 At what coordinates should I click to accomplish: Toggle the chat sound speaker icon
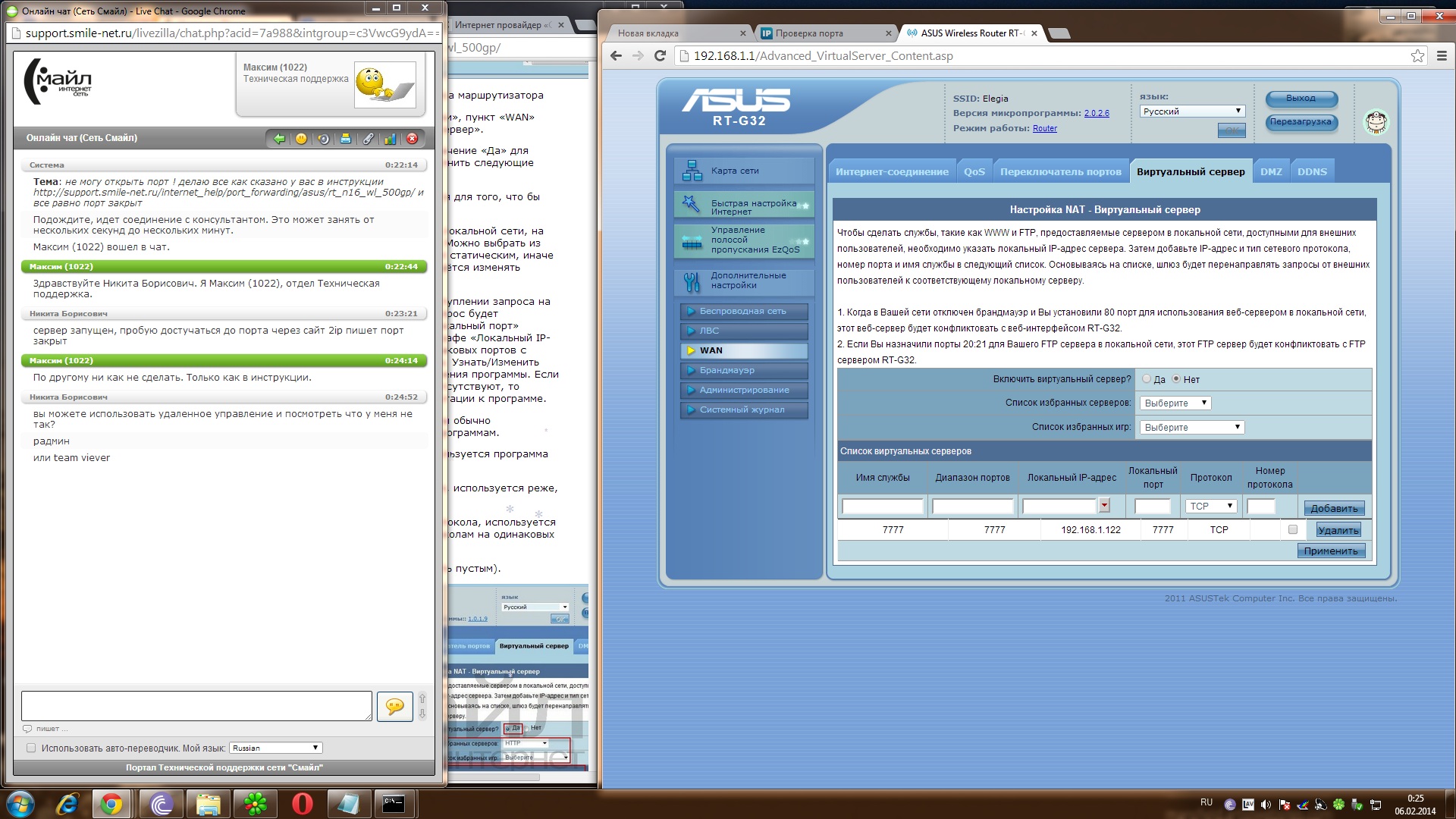point(323,139)
